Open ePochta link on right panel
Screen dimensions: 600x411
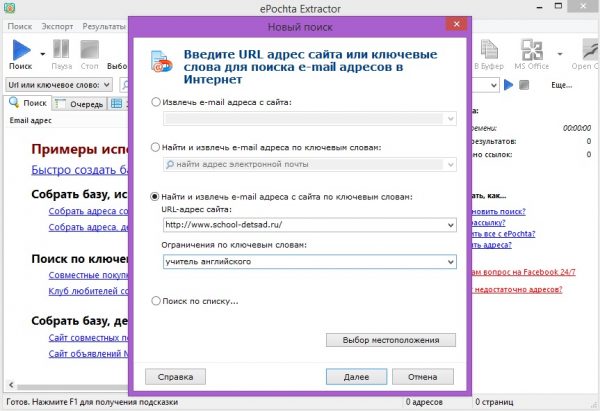504,233
